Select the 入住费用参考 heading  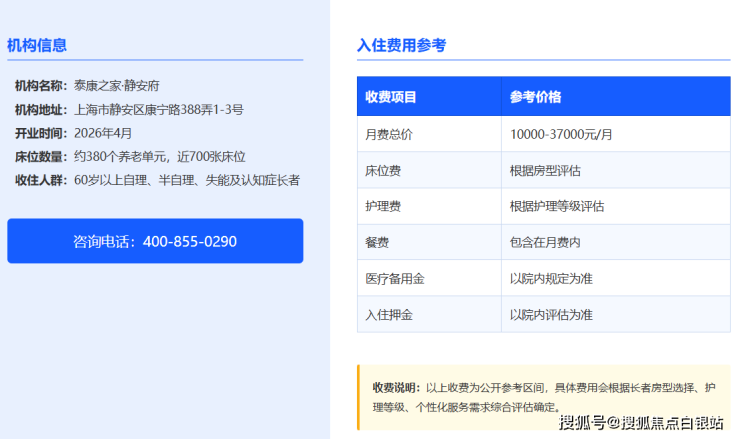[402, 45]
